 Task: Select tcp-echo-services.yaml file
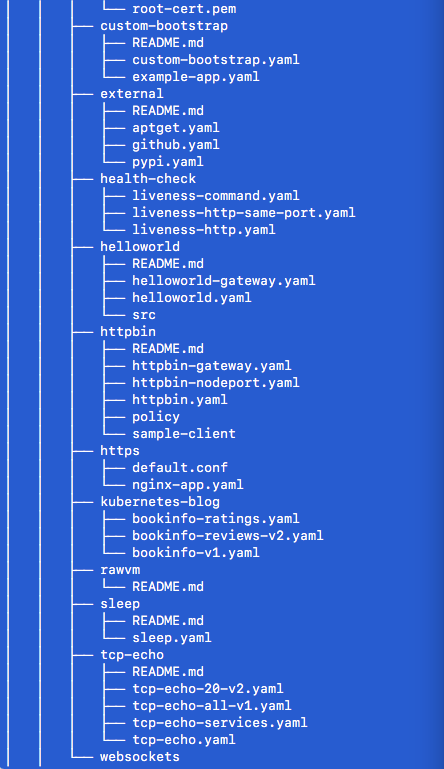[220, 722]
